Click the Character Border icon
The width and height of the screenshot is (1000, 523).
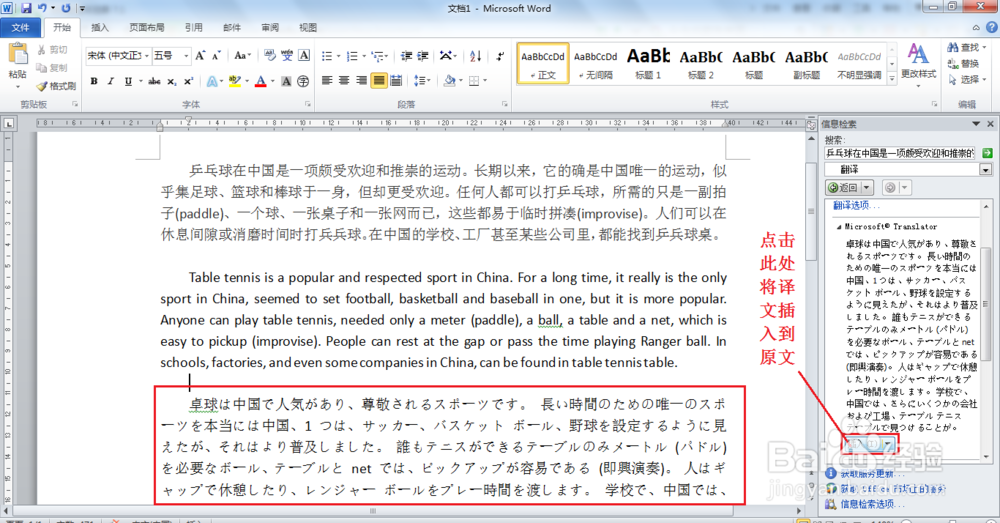coord(304,55)
